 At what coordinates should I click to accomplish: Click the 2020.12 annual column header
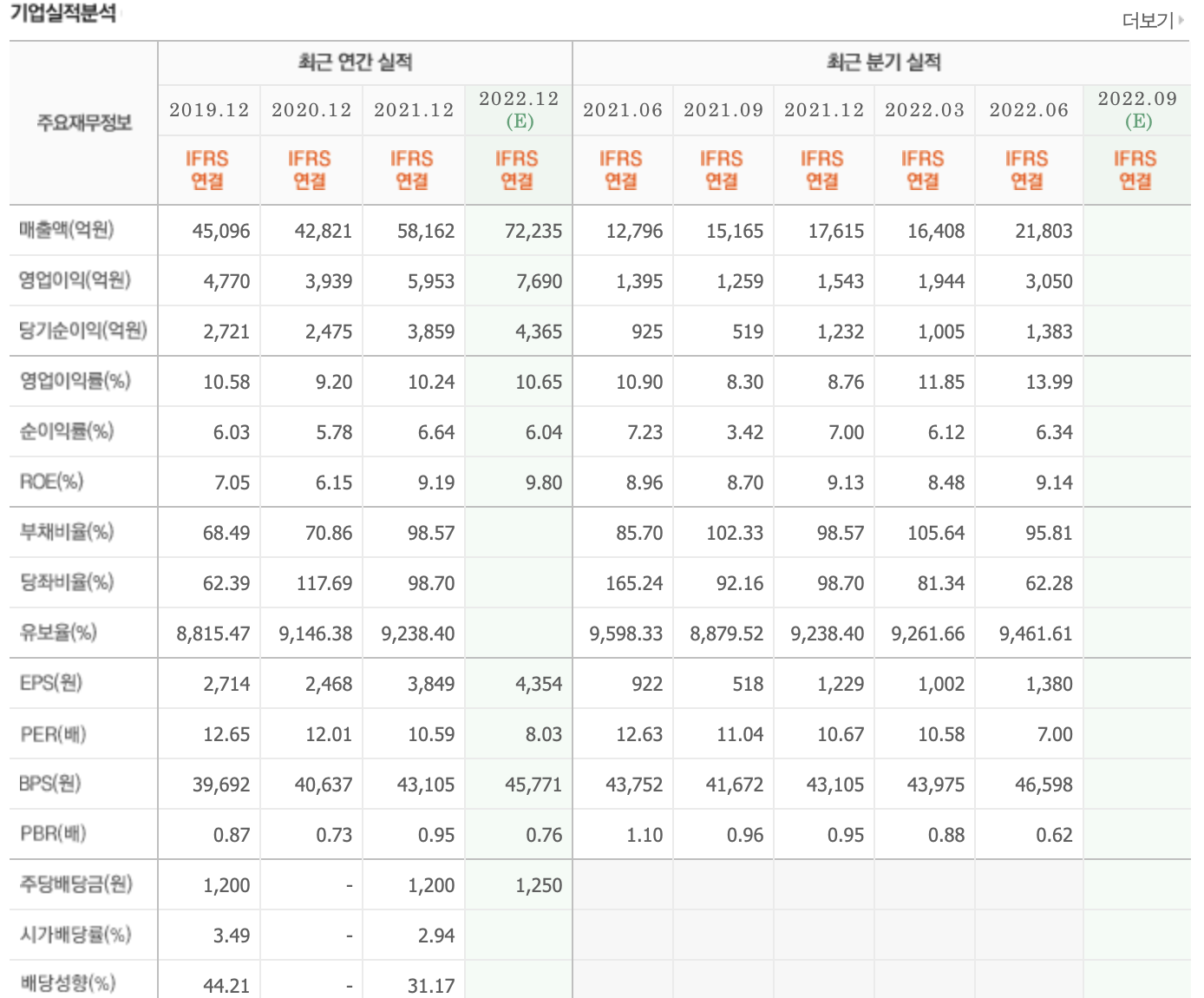click(311, 110)
